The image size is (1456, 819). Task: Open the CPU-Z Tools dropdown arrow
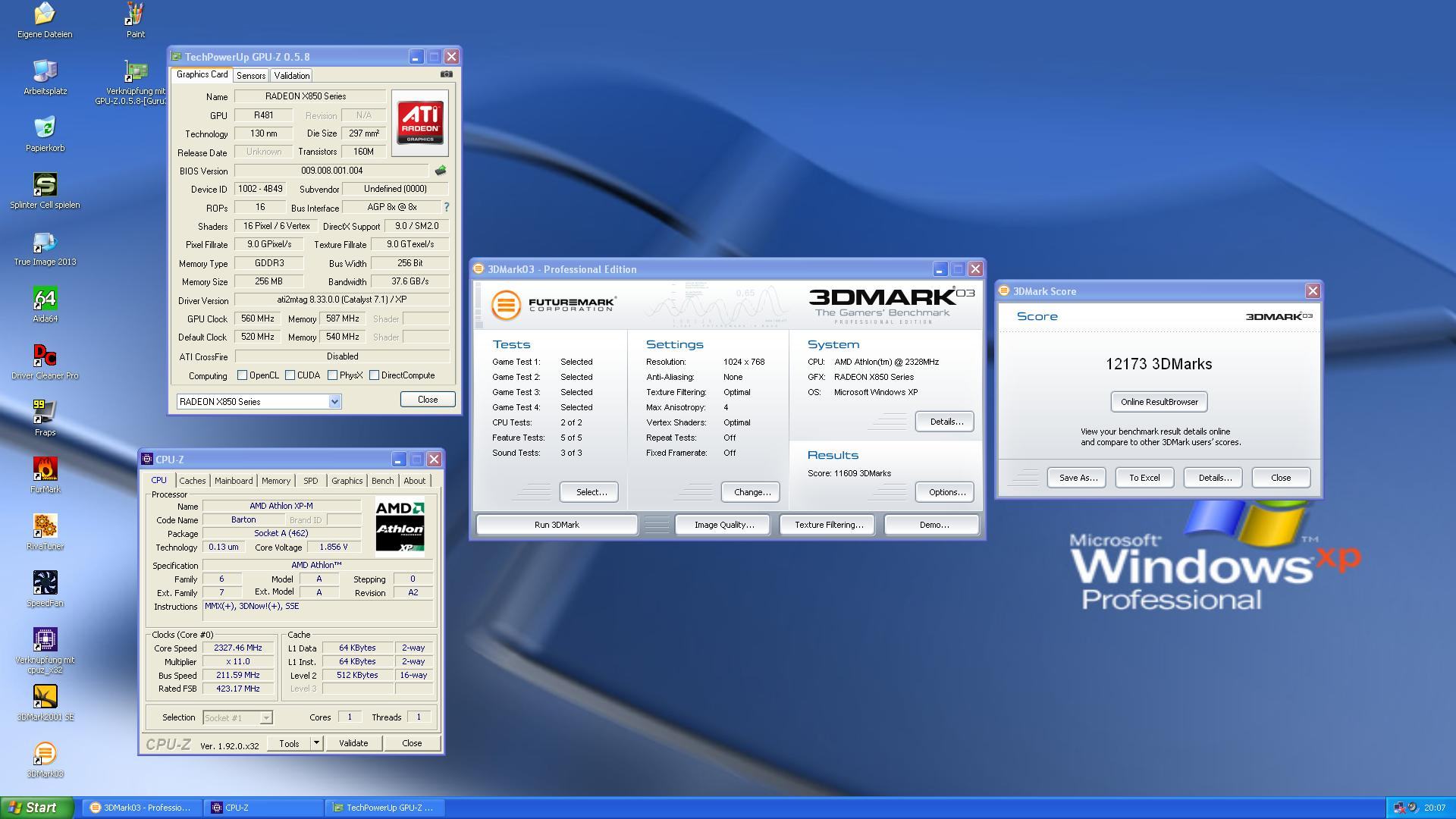pos(316,743)
